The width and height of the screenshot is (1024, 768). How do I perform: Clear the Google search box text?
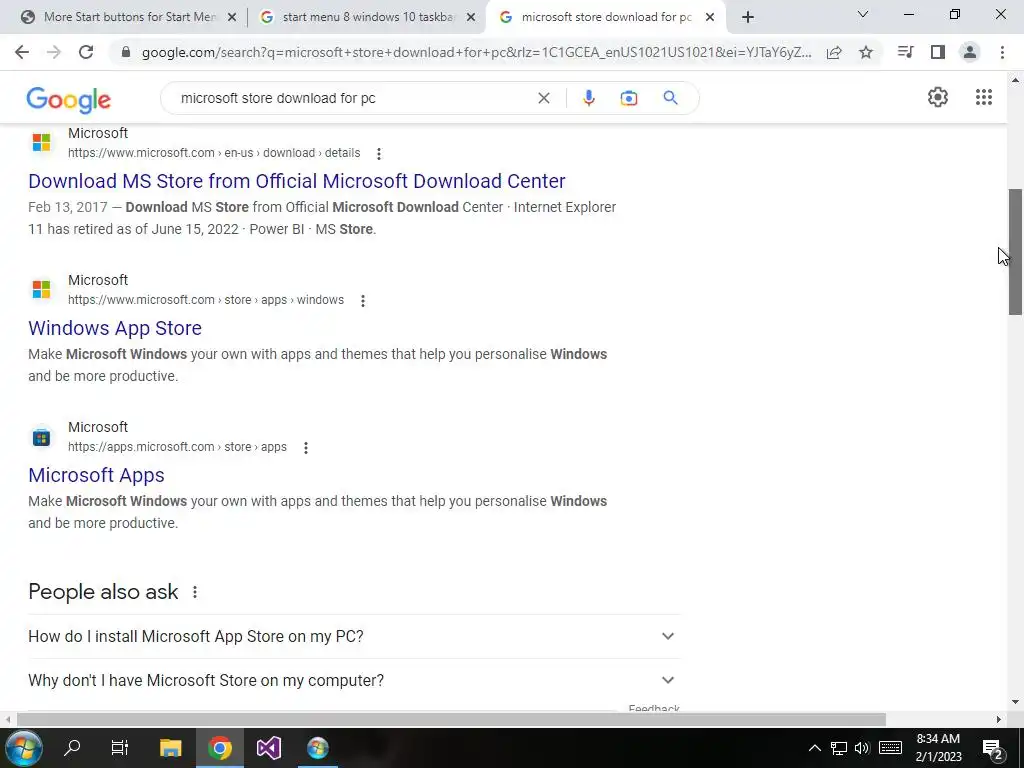543,98
